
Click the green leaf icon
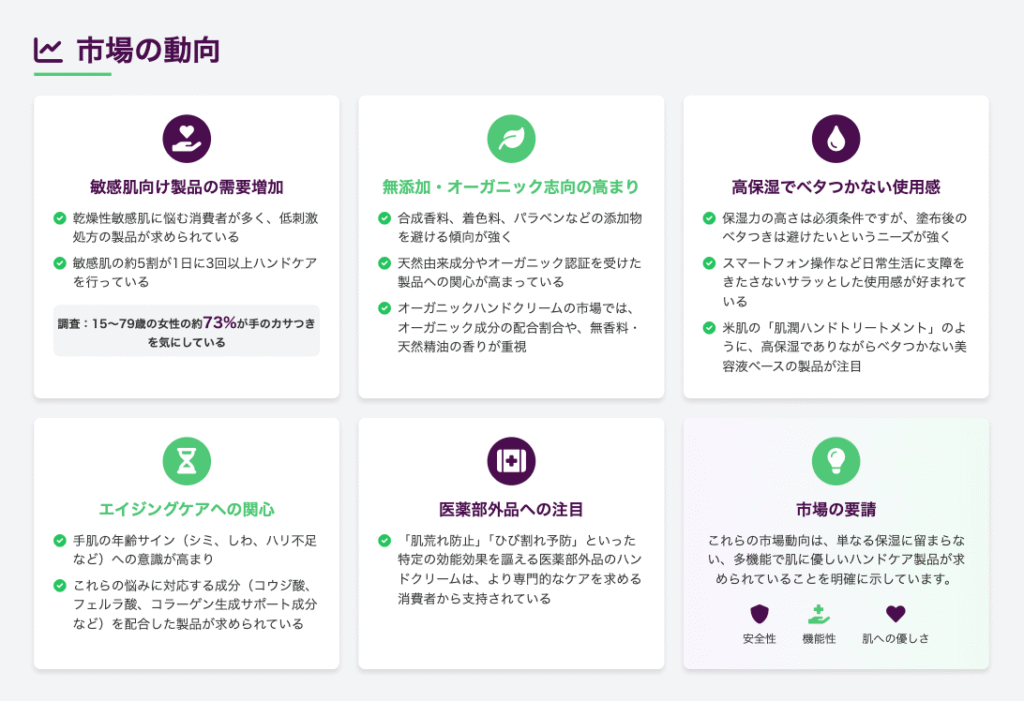pos(511,139)
